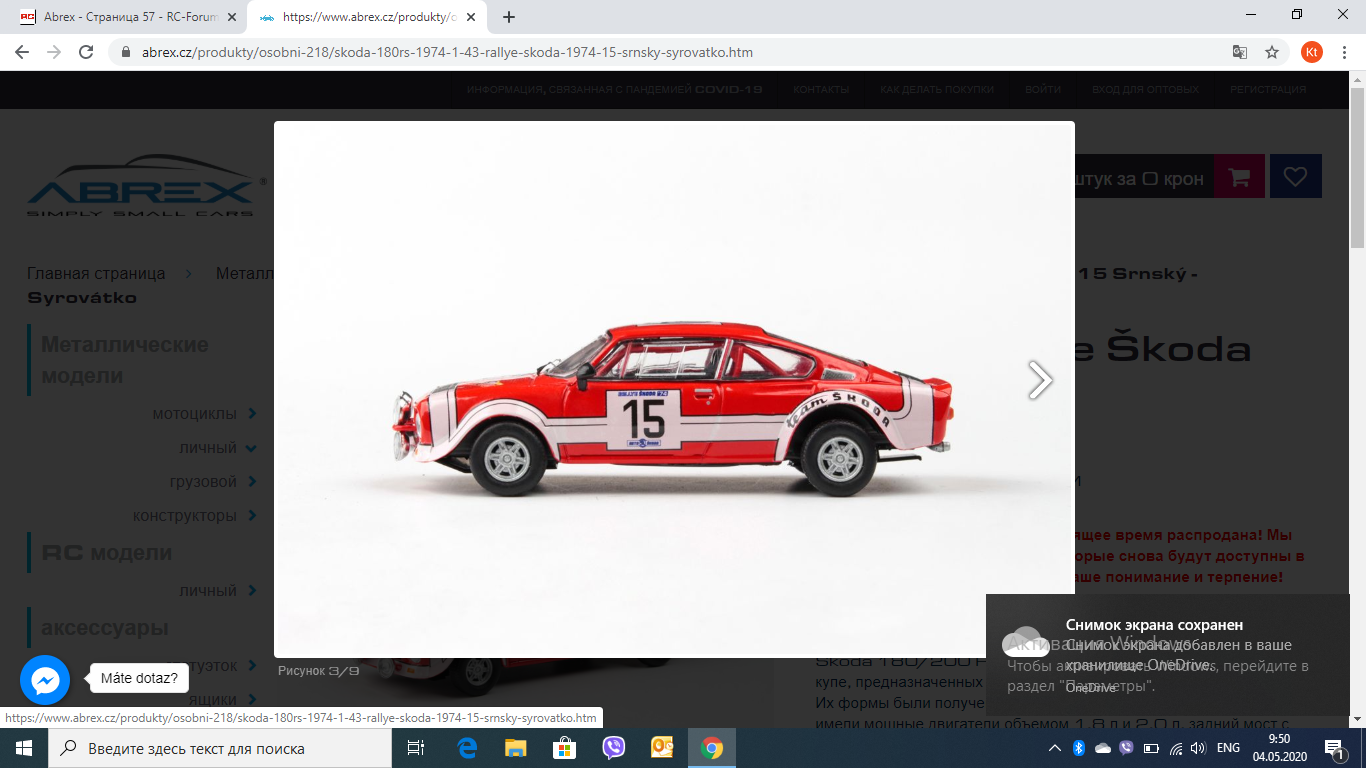
Task: Click the address bar URL
Action: [x=447, y=52]
